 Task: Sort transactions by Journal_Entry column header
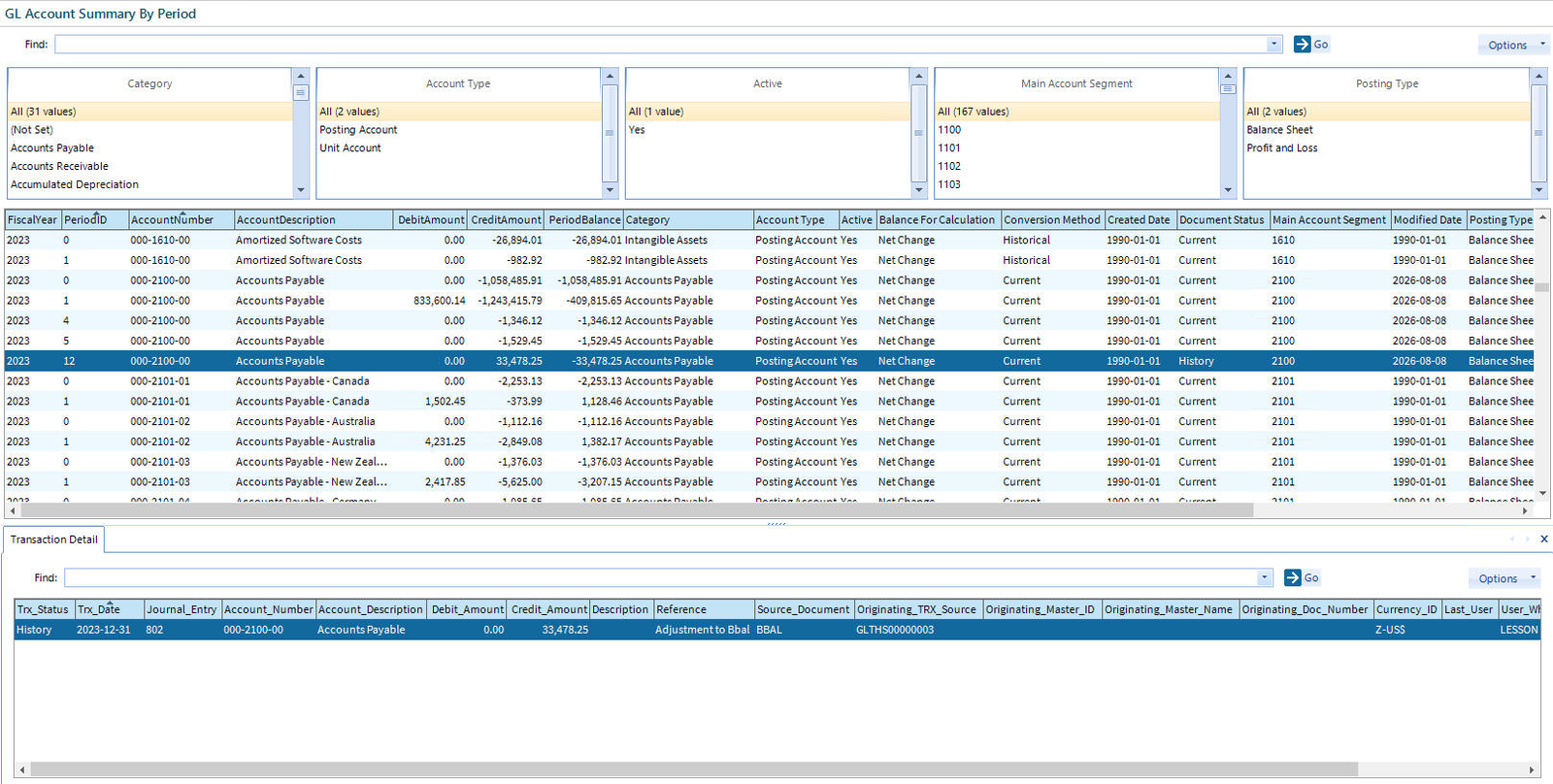(182, 609)
